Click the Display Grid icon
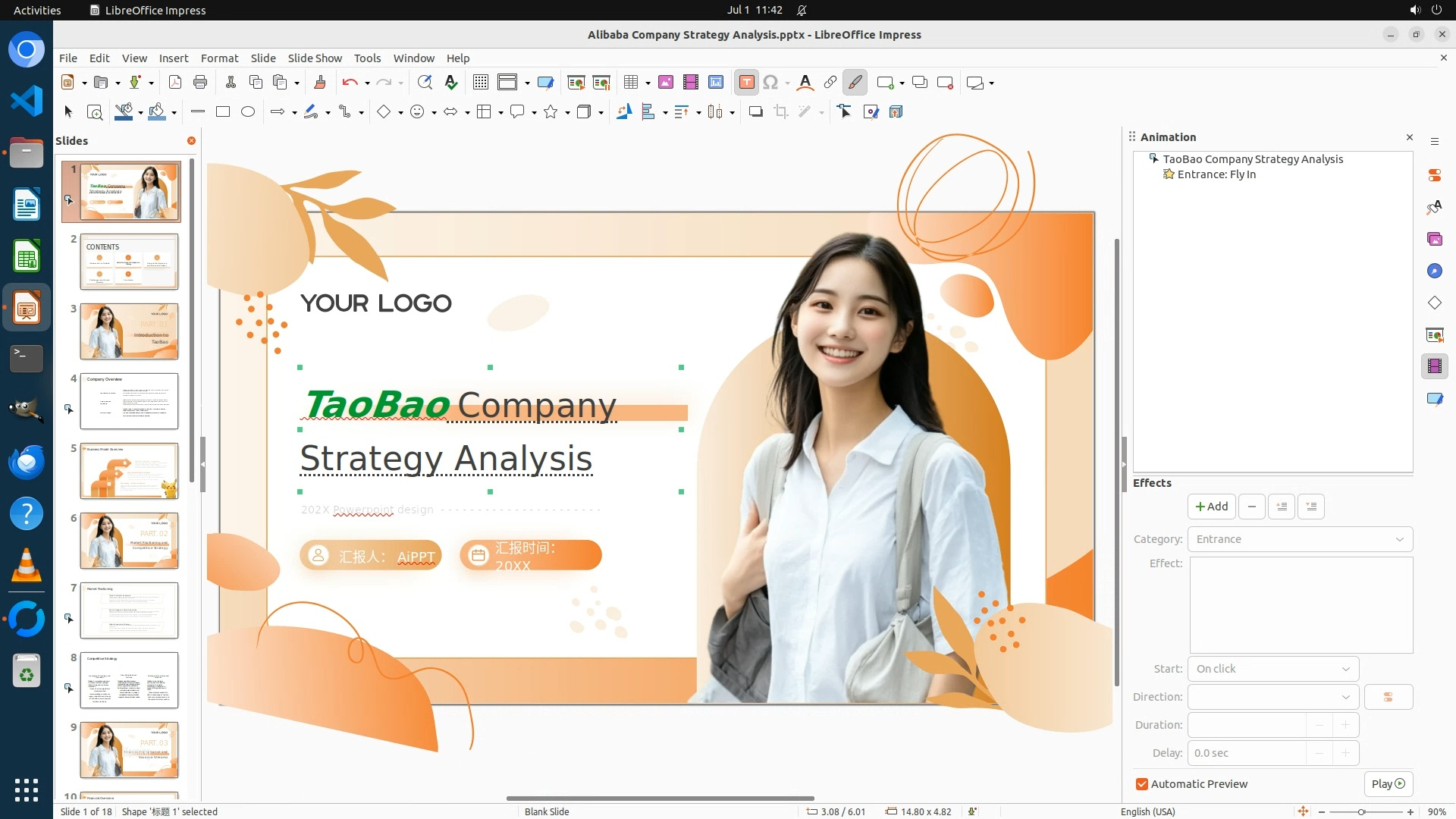Image resolution: width=1456 pixels, height=819 pixels. coord(480,83)
